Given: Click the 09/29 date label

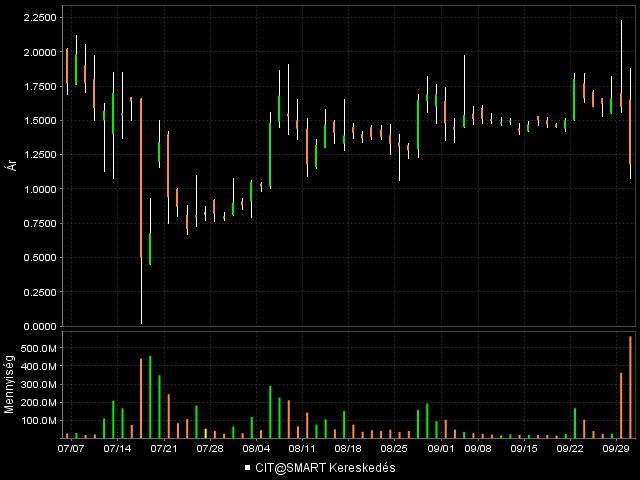Looking at the screenshot, I should (616, 449).
